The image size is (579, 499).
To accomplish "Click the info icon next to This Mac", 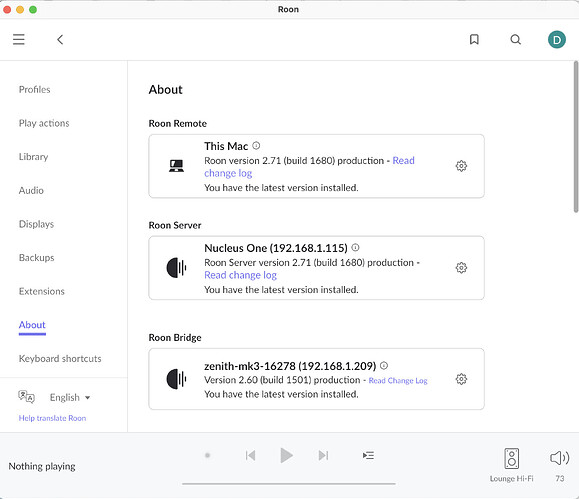I will click(x=256, y=146).
